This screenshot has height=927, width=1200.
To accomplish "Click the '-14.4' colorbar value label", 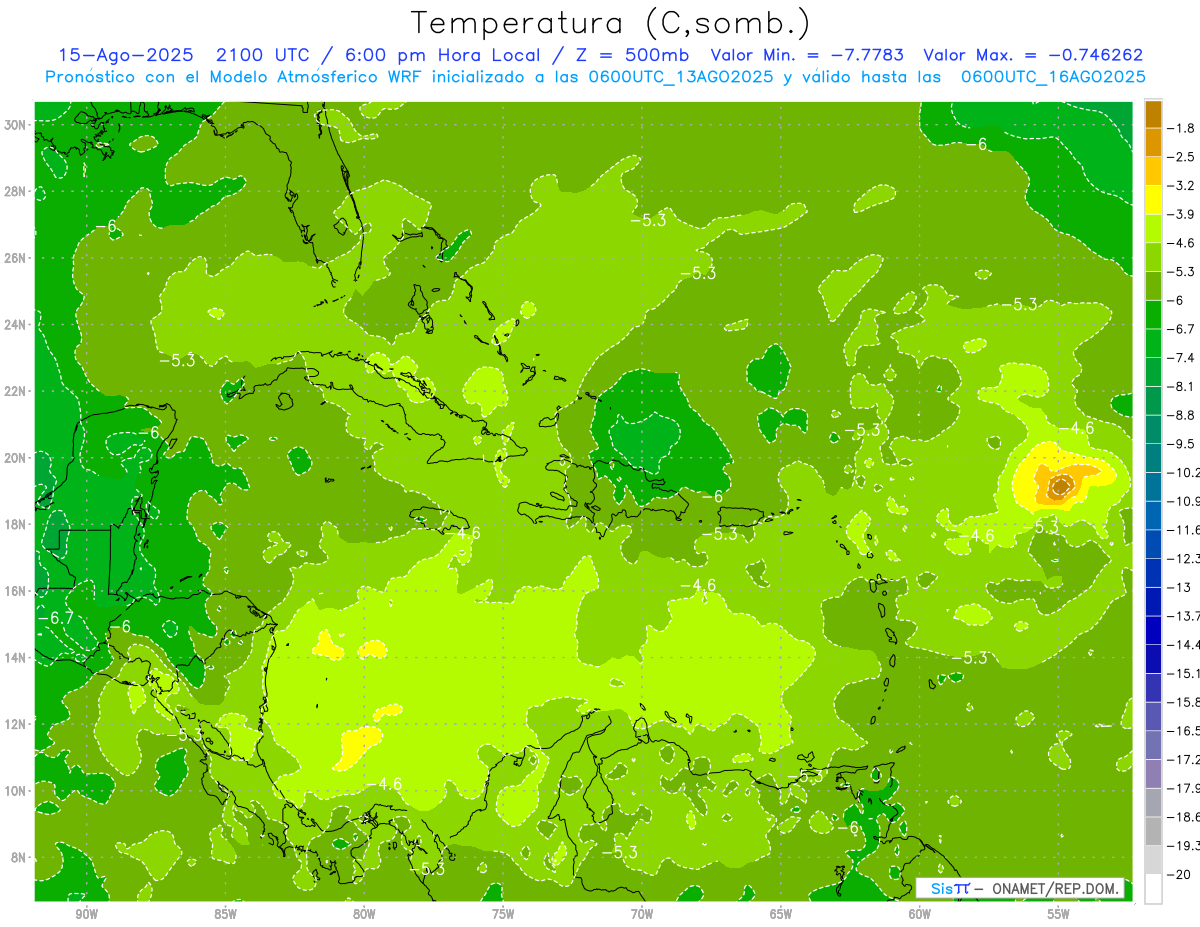I will coord(1184,644).
